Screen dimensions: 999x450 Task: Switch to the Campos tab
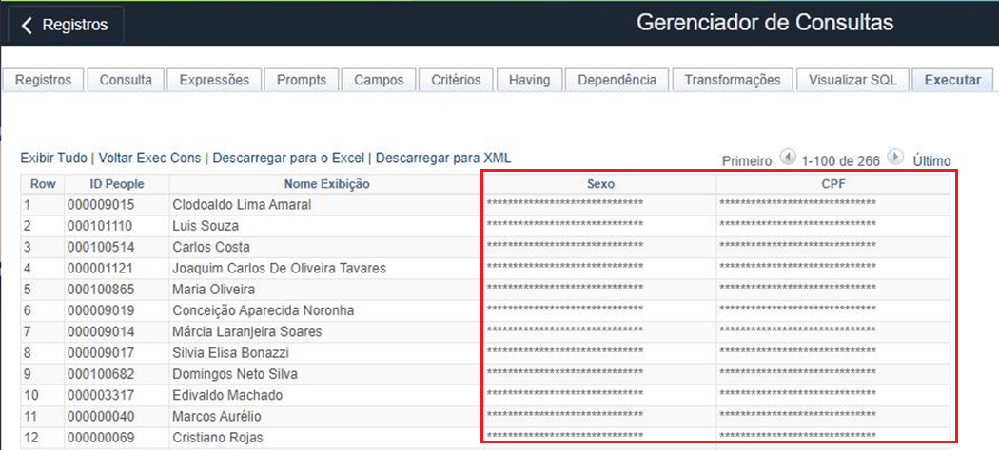pyautogui.click(x=378, y=80)
